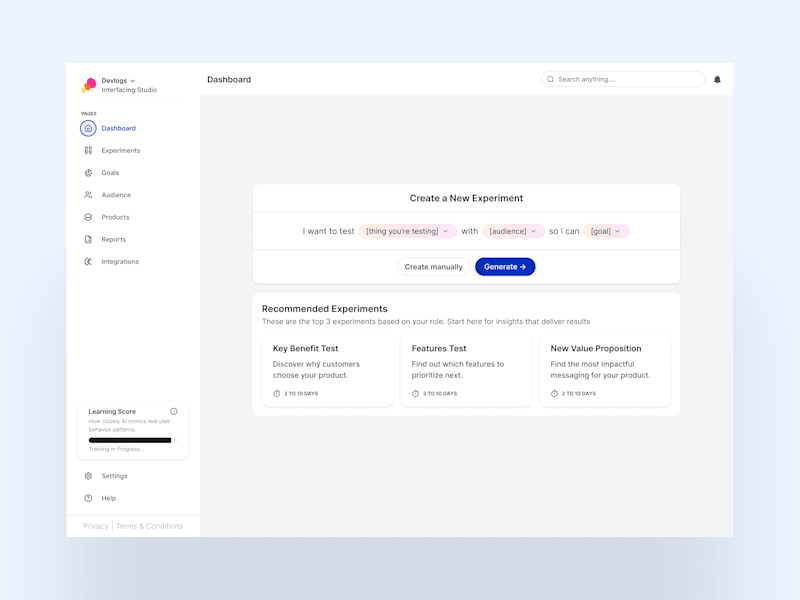Click the Recommended Experiments heading
Image resolution: width=800 pixels, height=600 pixels.
pos(324,309)
